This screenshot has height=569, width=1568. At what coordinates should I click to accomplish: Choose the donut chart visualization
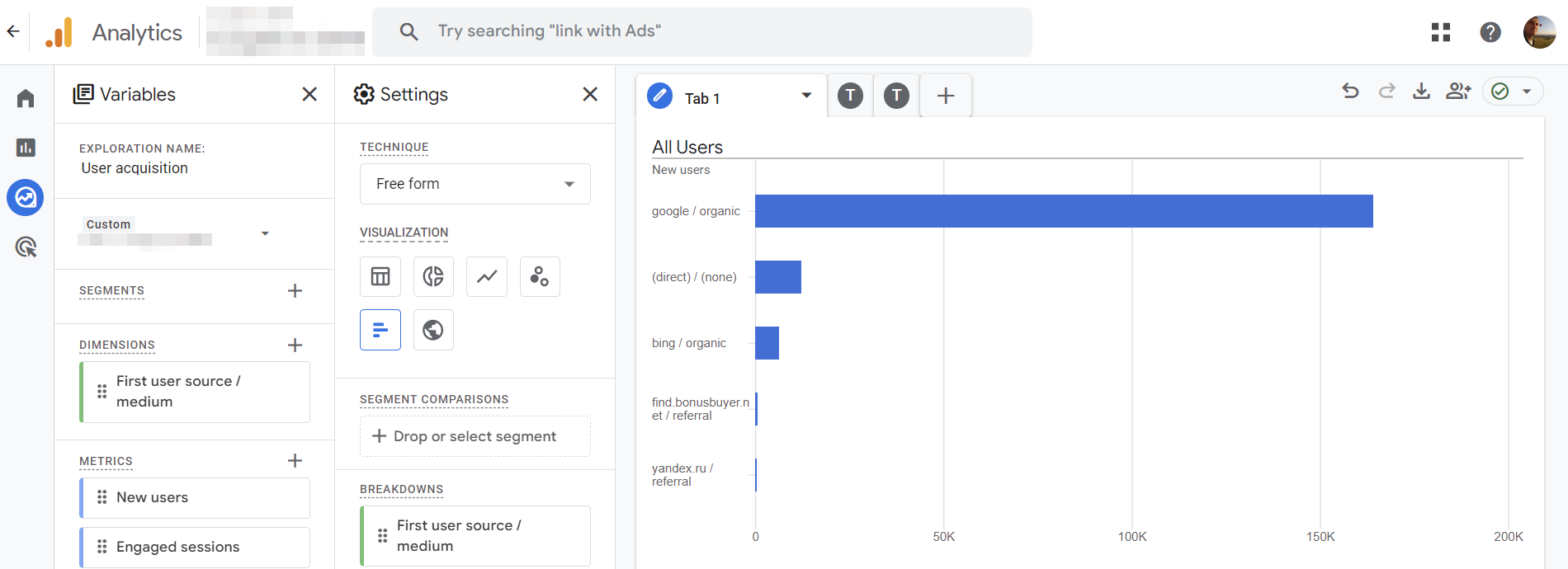click(x=433, y=276)
